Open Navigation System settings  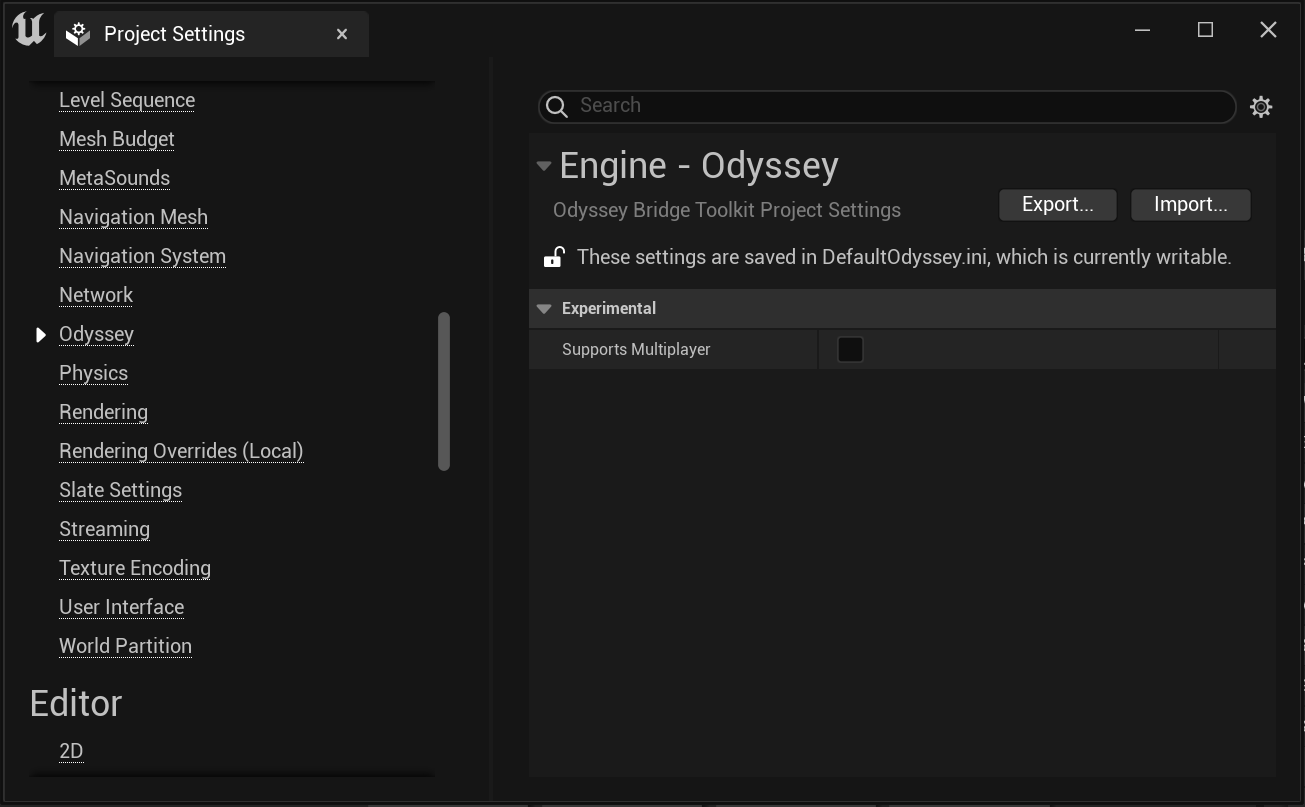coord(142,256)
